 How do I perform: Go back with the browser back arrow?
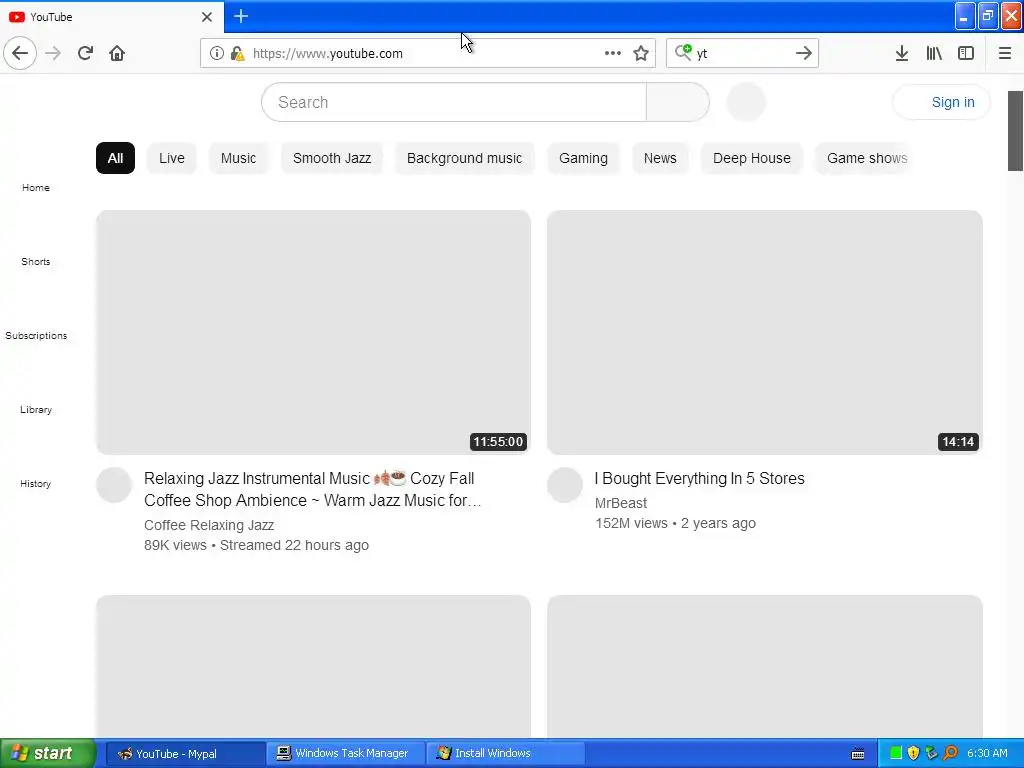[x=20, y=53]
